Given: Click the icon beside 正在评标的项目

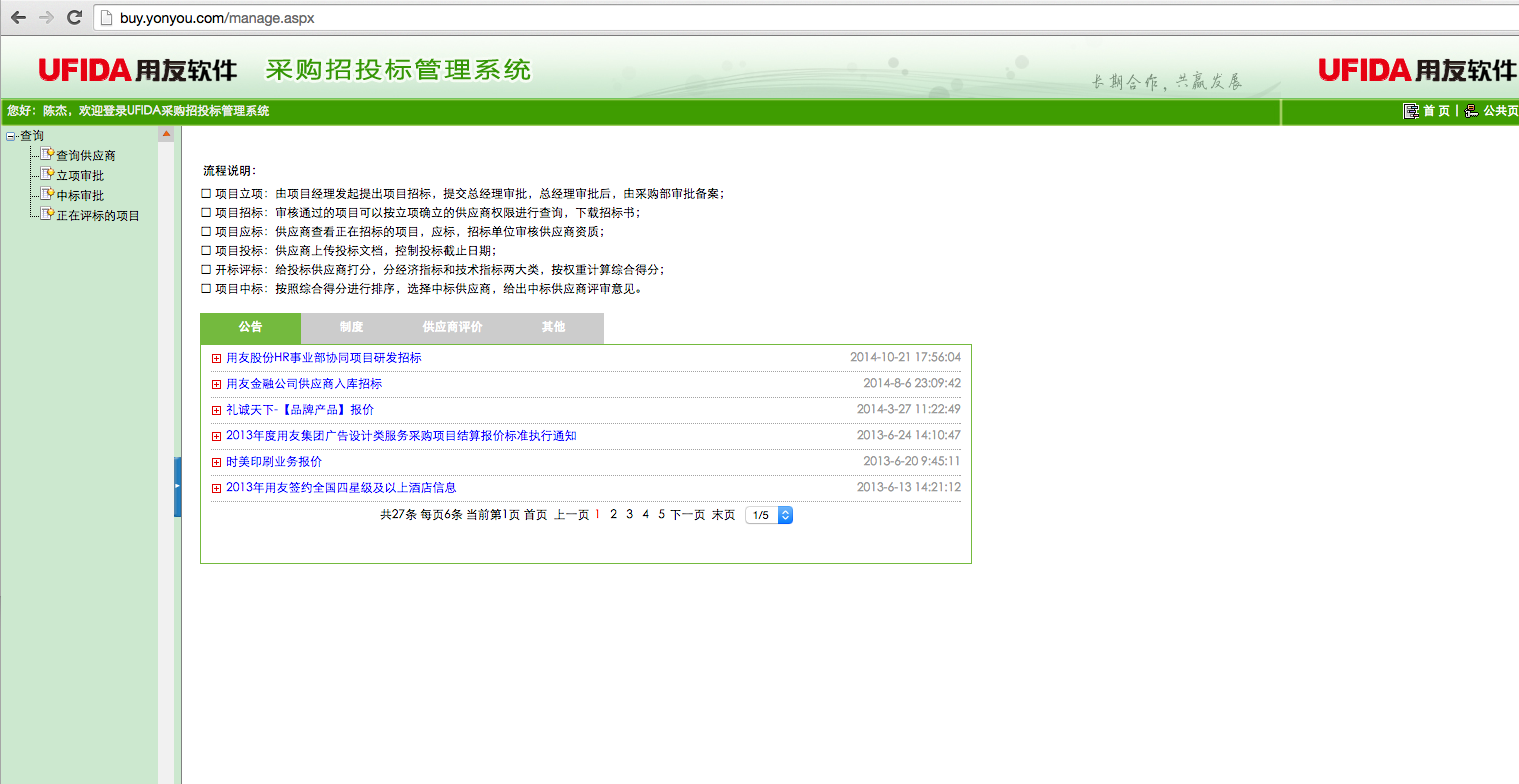Looking at the screenshot, I should (x=47, y=214).
